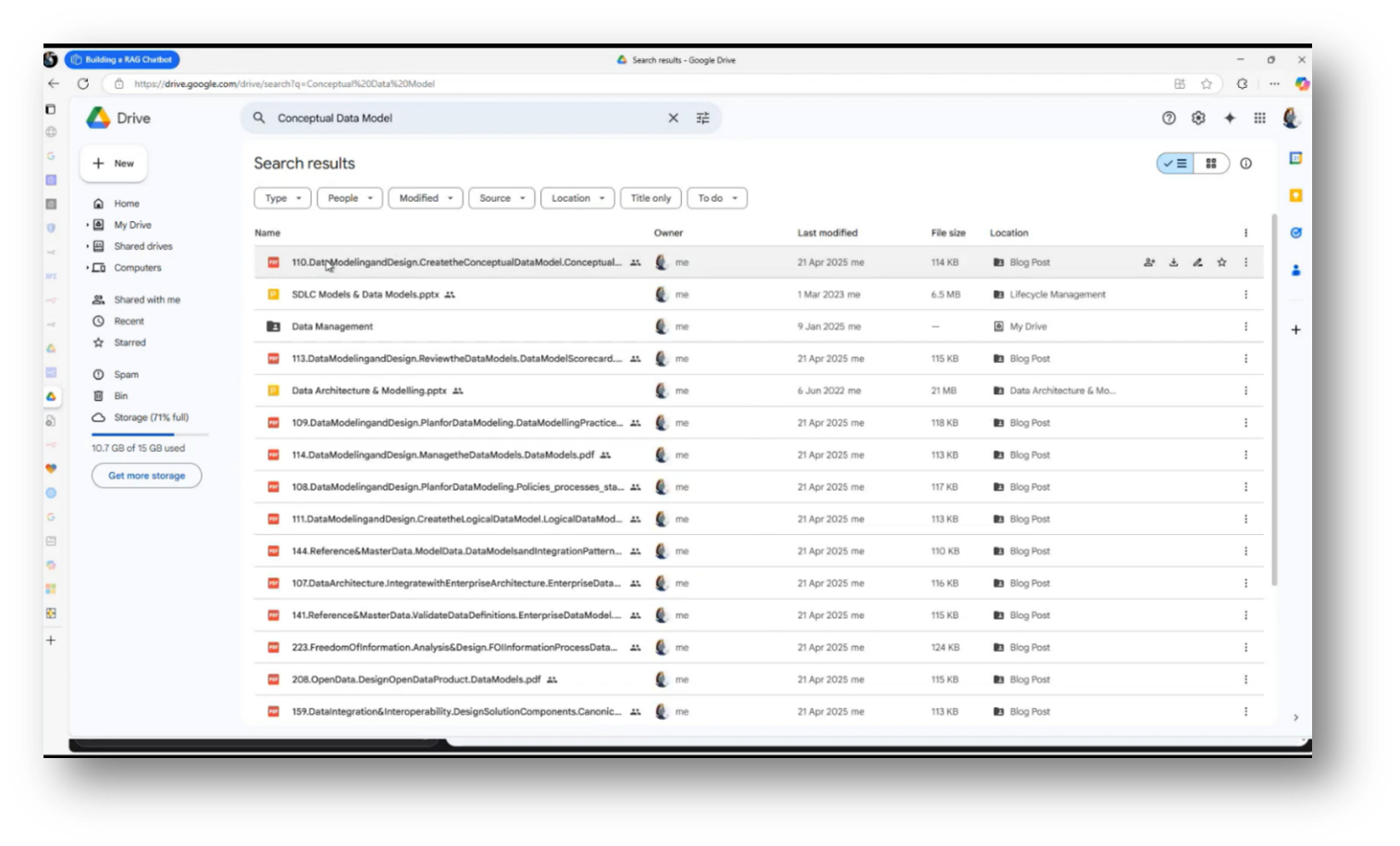Star the 110.DataModelingandDesign file

1221,263
